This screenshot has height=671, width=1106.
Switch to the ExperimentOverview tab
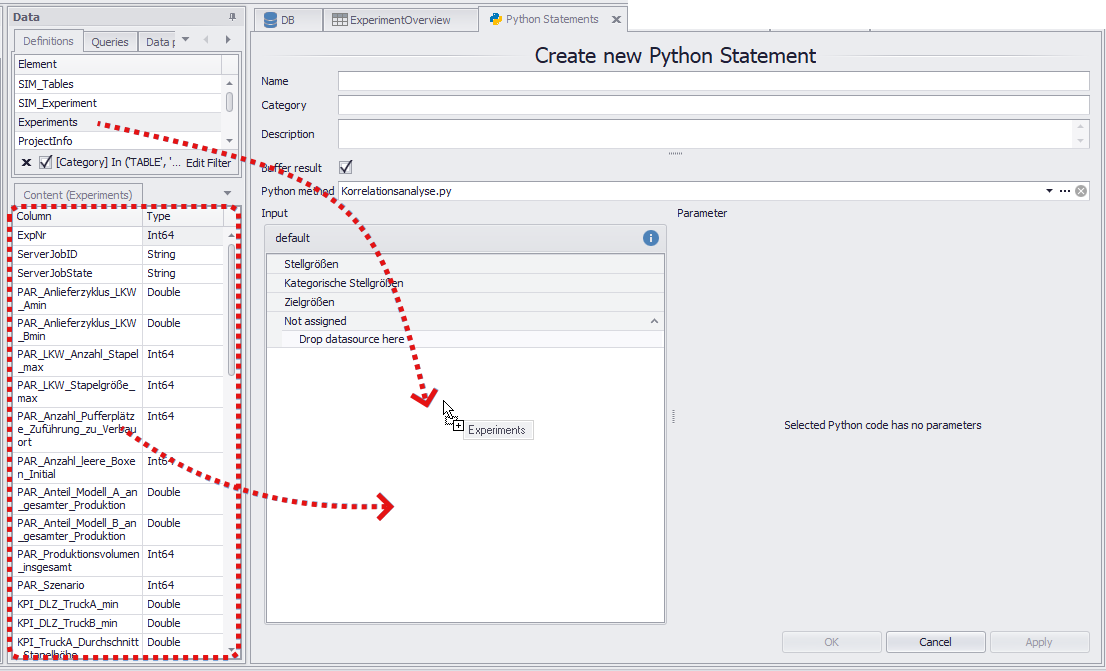click(400, 19)
